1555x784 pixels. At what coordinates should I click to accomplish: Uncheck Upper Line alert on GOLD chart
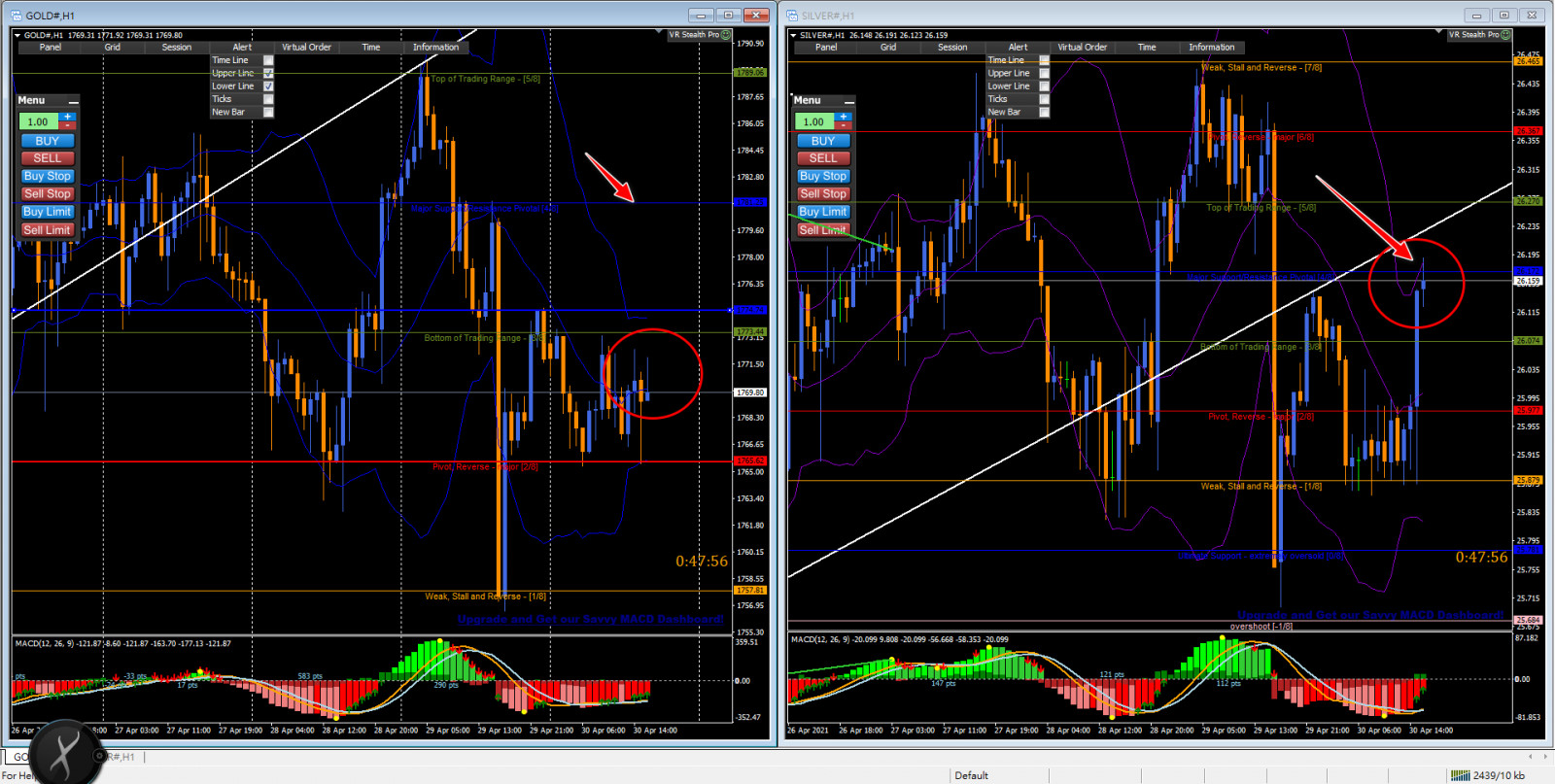click(x=268, y=73)
